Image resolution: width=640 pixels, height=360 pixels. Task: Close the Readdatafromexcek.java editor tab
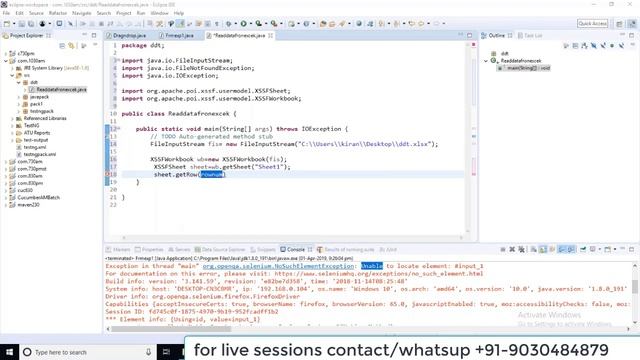pyautogui.click(x=271, y=36)
